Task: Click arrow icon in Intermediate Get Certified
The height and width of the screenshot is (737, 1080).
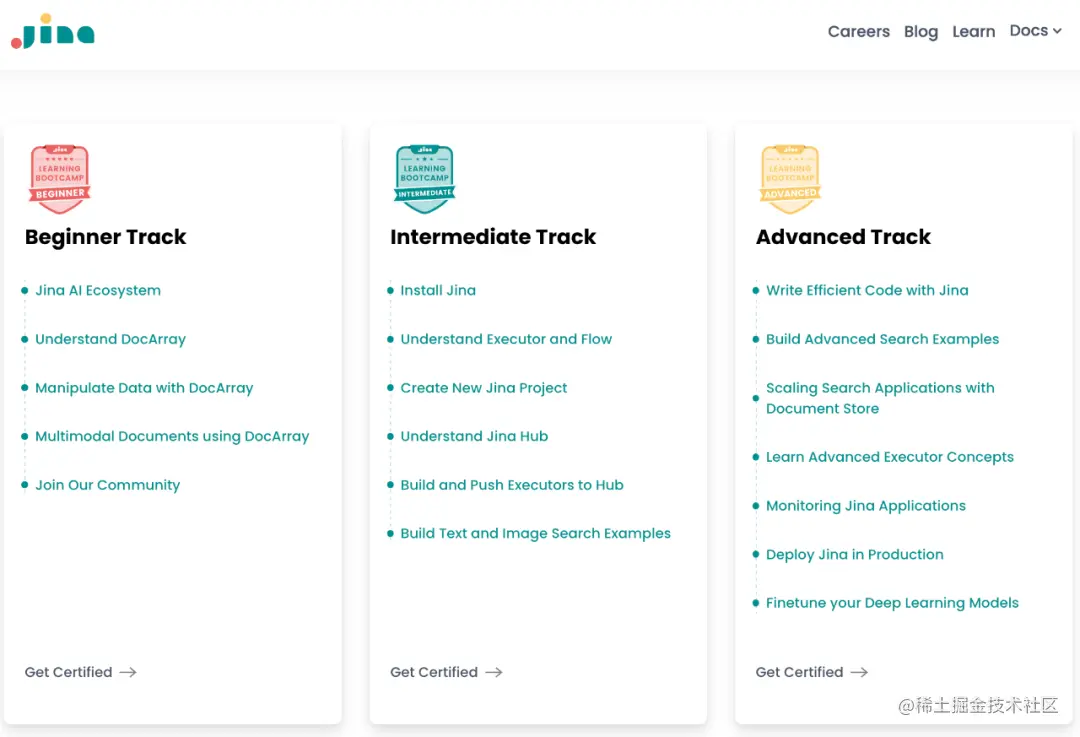Action: pos(494,672)
